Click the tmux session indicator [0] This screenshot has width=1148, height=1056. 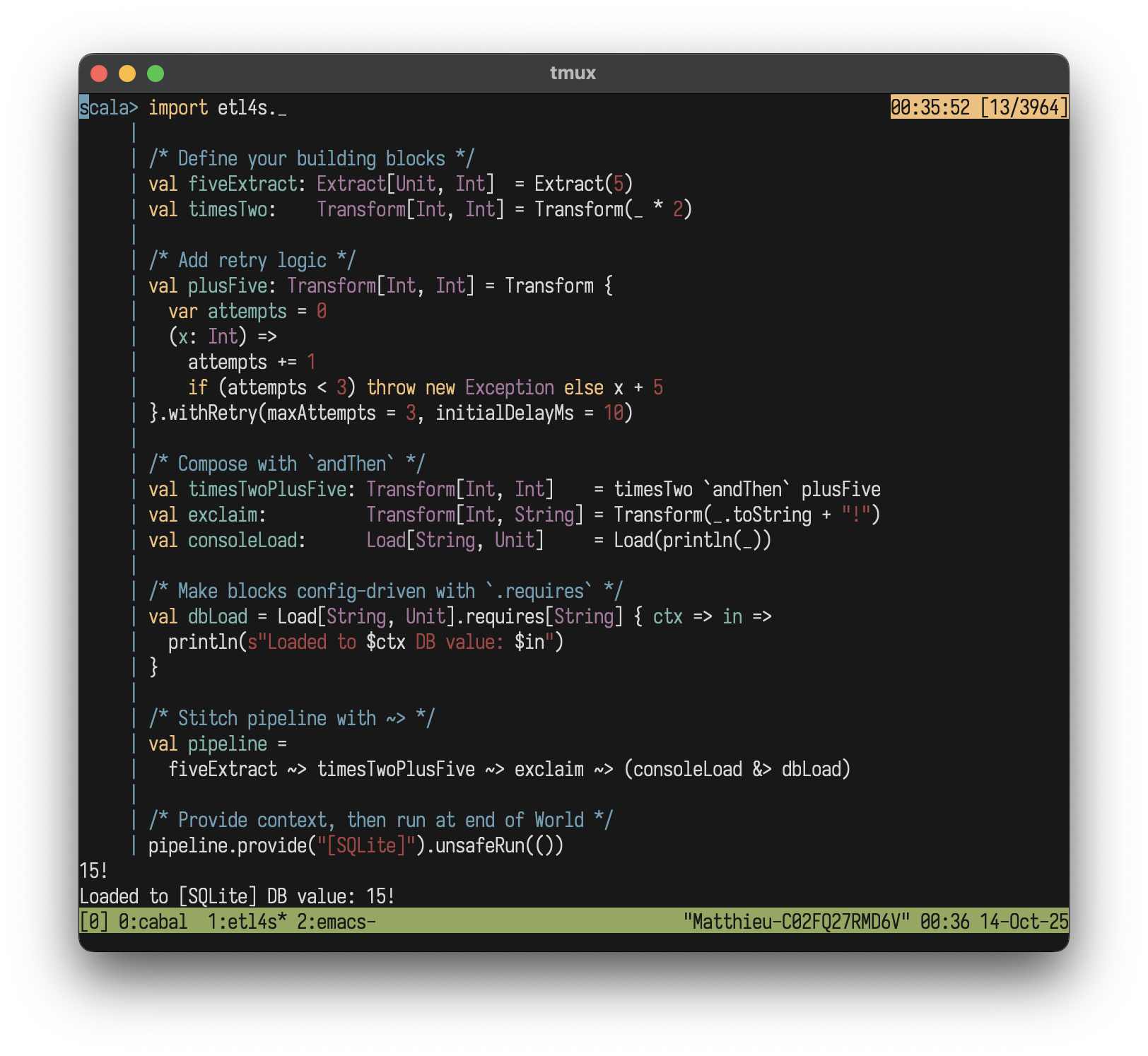pos(94,922)
